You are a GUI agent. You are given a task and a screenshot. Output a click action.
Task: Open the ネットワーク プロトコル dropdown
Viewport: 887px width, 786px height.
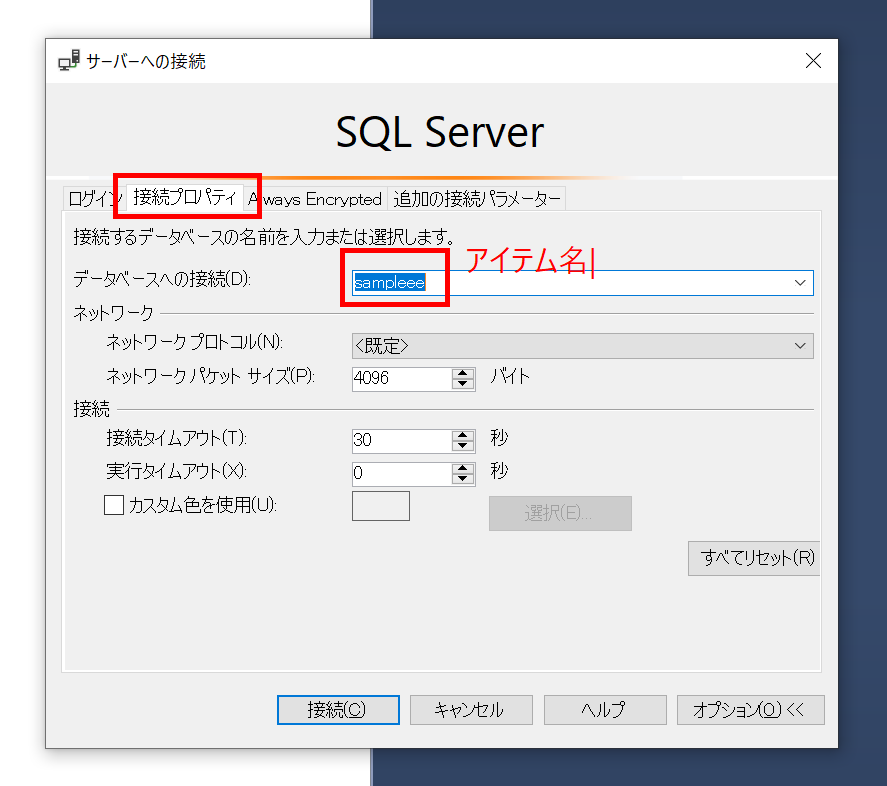(x=583, y=346)
